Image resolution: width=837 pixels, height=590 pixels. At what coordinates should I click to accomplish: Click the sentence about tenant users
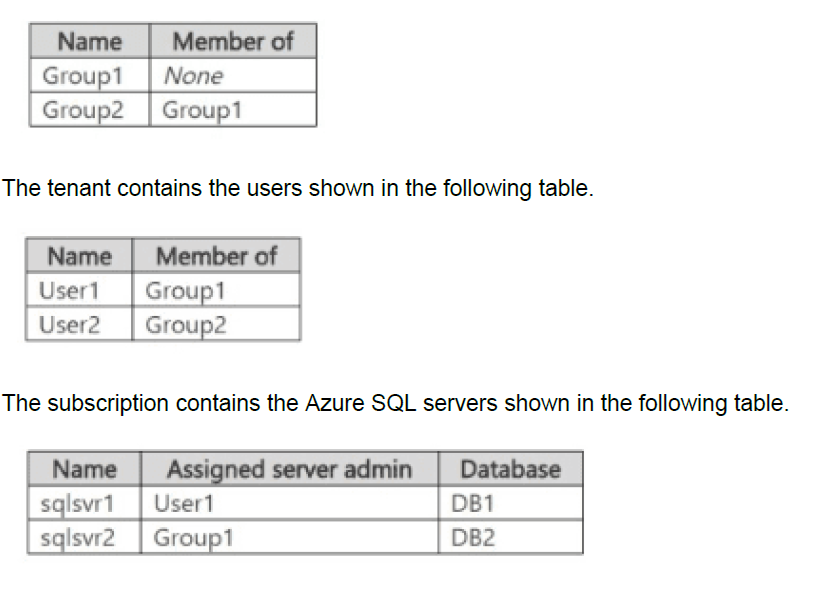point(298,188)
